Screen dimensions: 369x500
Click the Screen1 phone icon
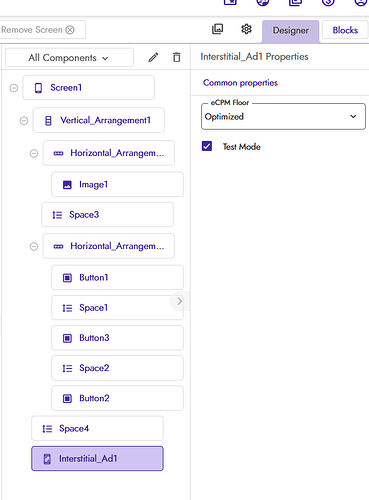pyautogui.click(x=38, y=88)
